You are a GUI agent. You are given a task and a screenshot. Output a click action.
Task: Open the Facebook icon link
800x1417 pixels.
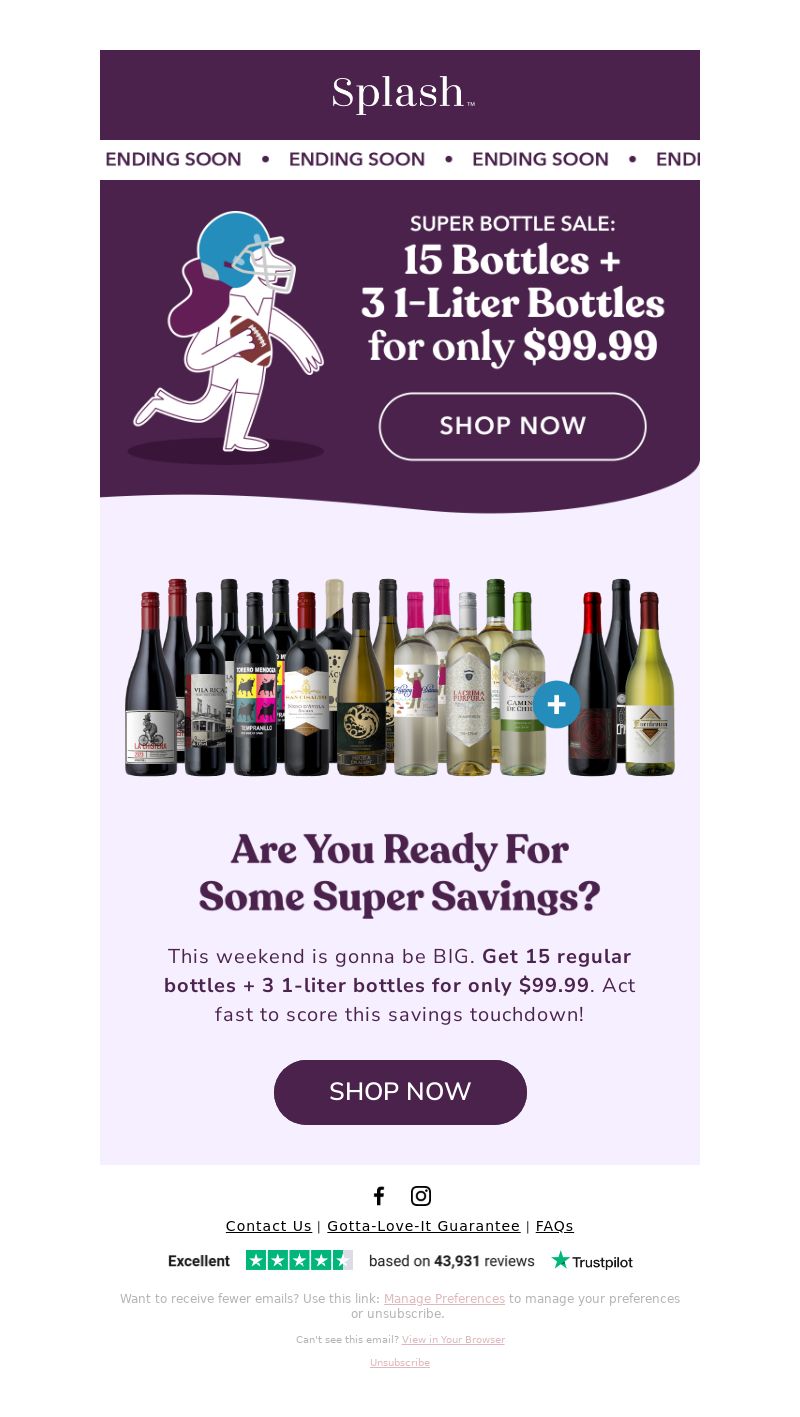coord(379,1196)
